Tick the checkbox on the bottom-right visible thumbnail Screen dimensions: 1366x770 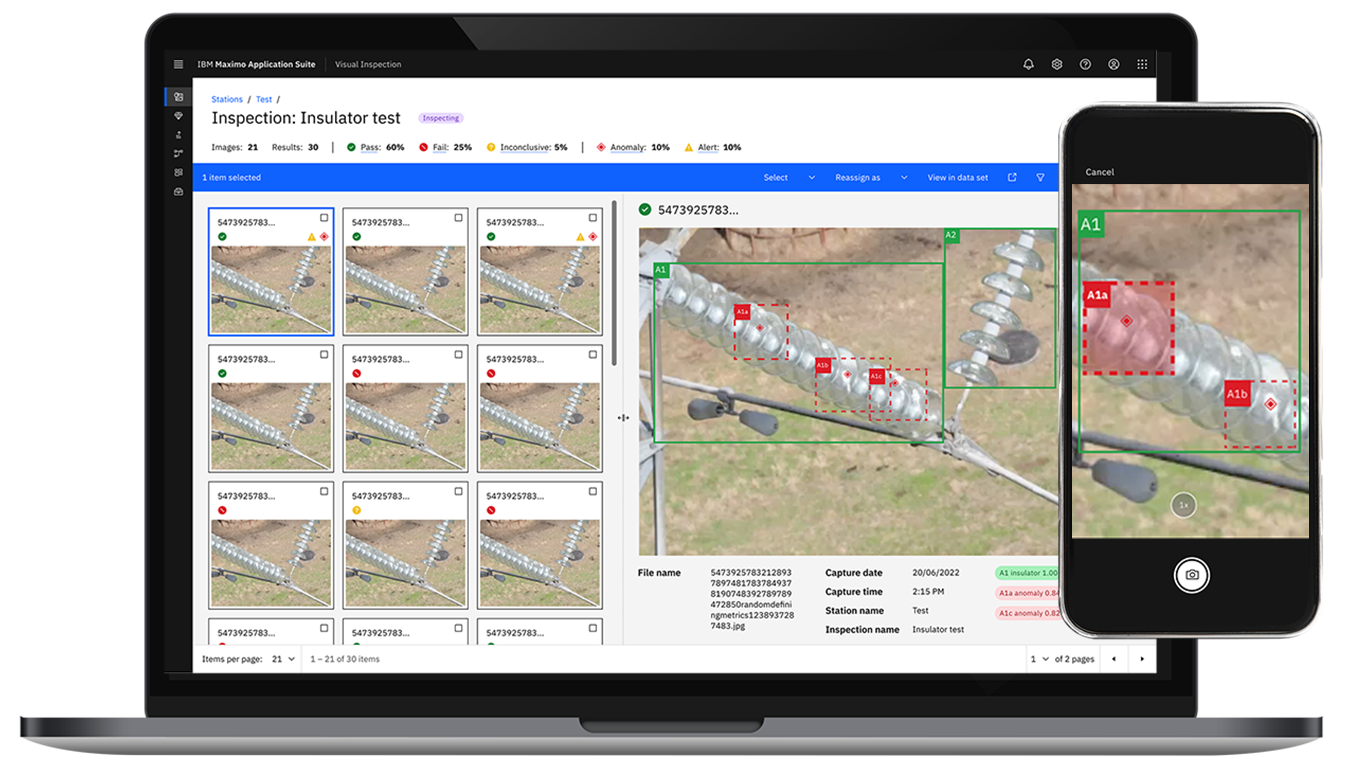[592, 628]
